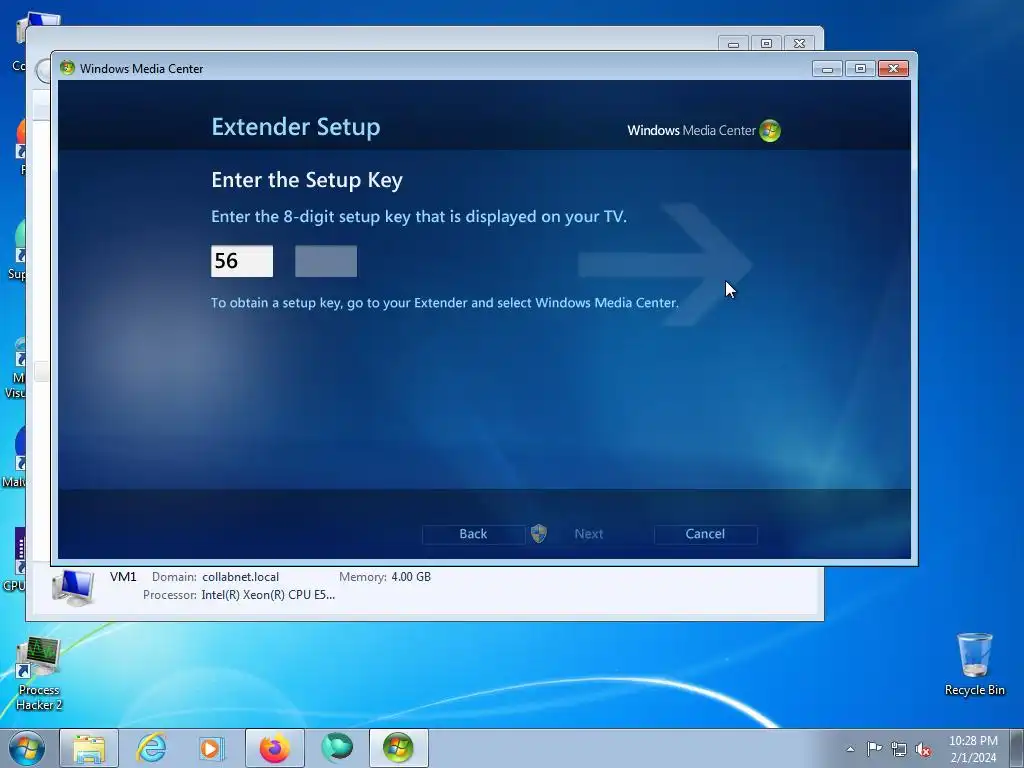Open the Windows Start menu

point(27,748)
